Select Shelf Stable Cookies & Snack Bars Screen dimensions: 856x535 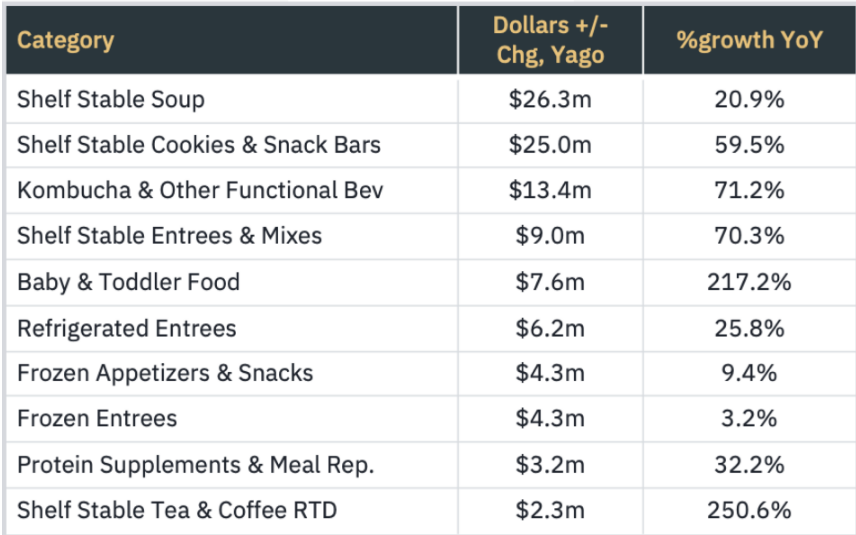click(x=199, y=145)
